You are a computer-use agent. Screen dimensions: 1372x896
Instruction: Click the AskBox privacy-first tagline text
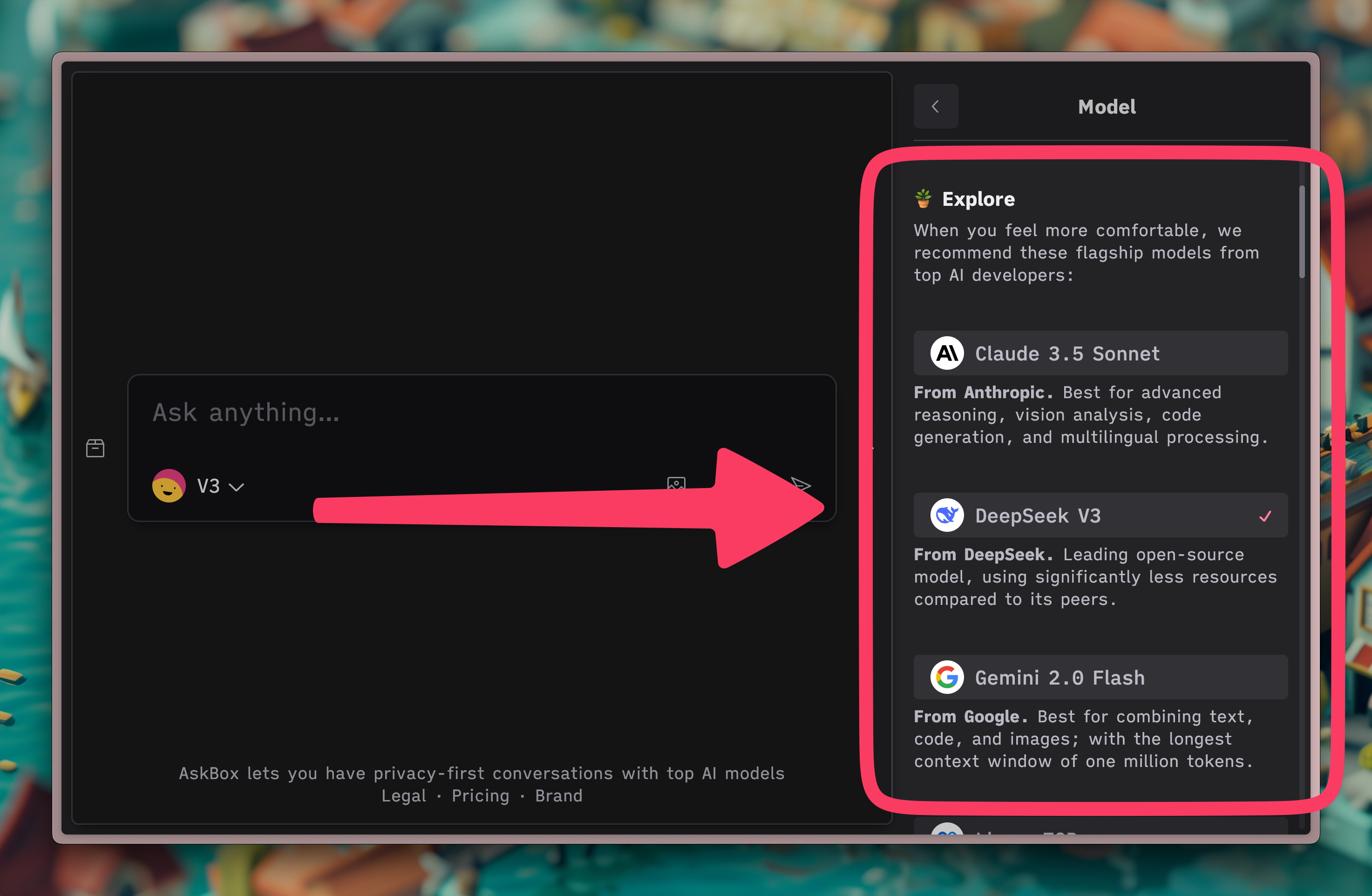482,773
